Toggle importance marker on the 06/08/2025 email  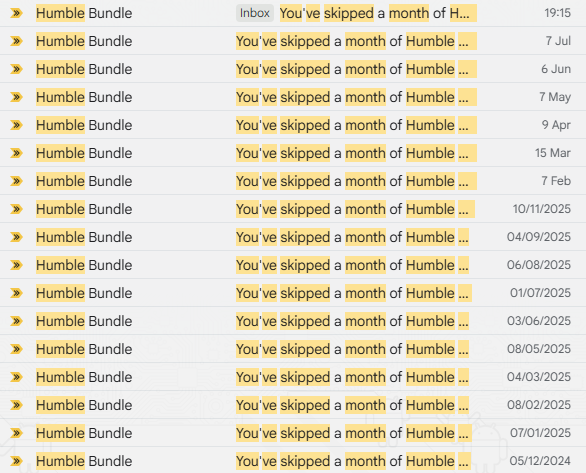16,265
